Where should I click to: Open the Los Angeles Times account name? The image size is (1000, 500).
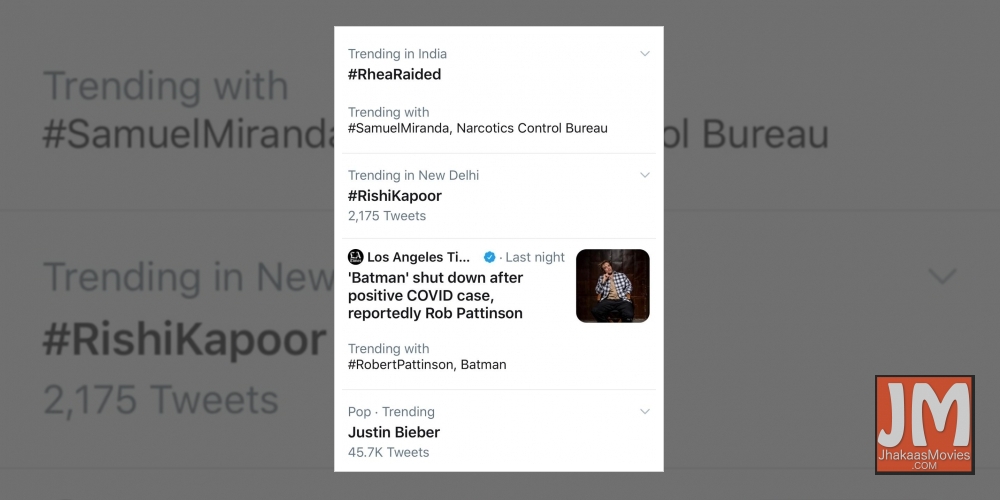pos(420,257)
